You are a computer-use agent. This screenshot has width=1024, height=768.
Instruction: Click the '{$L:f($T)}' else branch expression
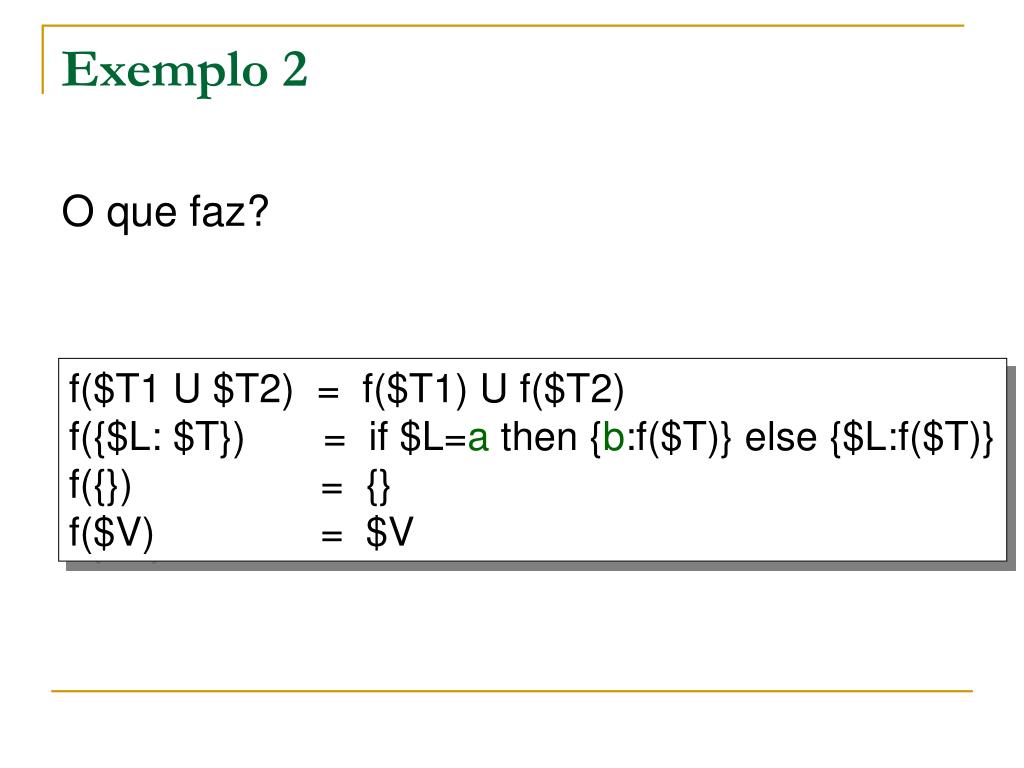pos(912,438)
